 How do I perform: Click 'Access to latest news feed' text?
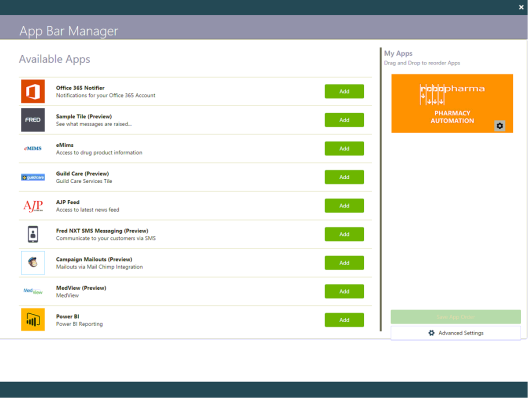coord(88,210)
